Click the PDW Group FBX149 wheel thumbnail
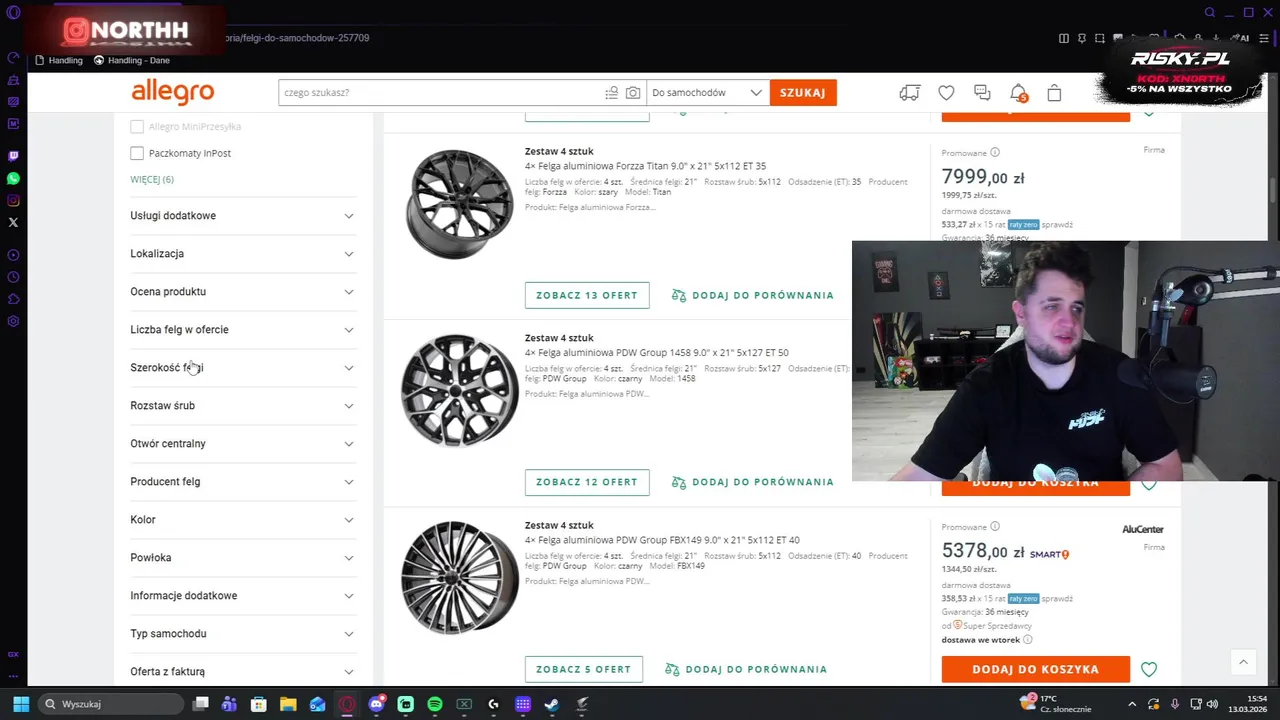Screen dimensions: 1280x720 (x=459, y=577)
